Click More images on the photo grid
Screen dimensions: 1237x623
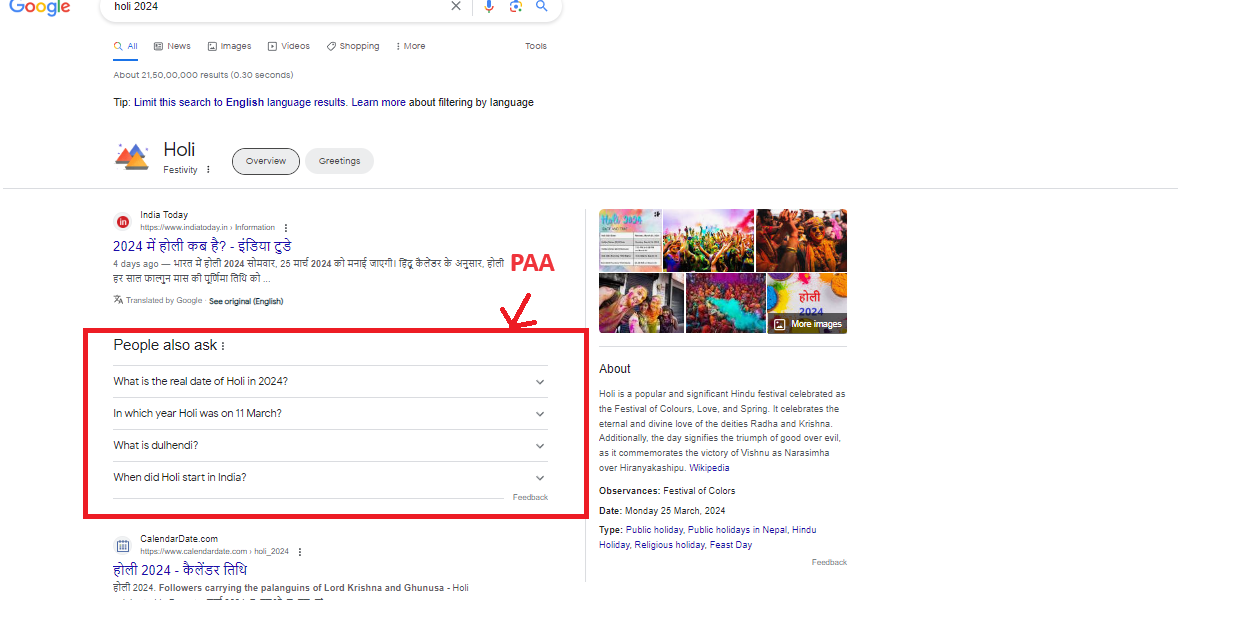(x=807, y=324)
